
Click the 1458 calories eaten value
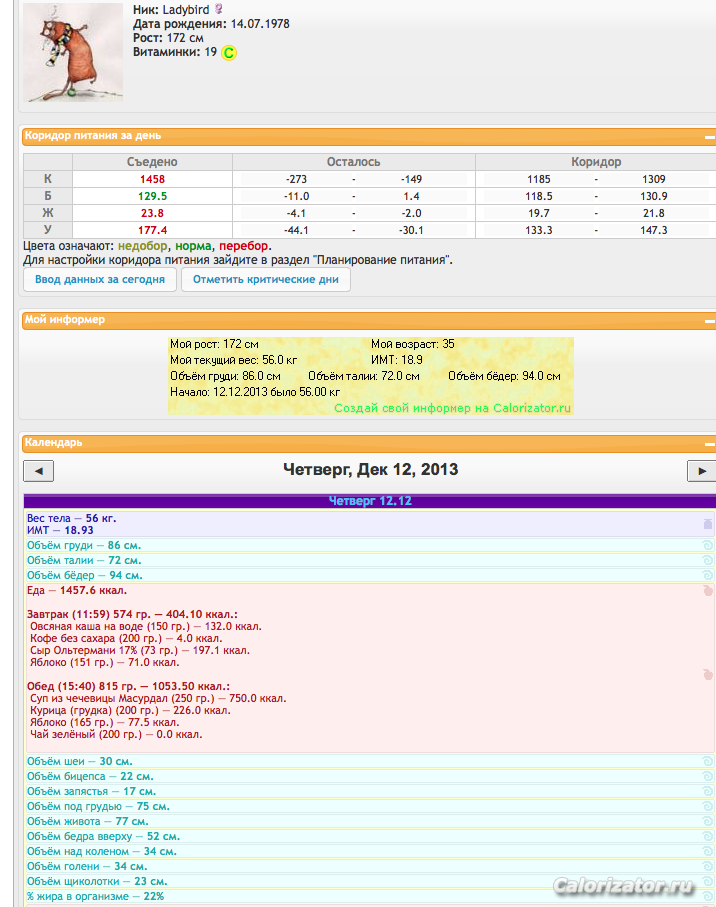pos(152,179)
